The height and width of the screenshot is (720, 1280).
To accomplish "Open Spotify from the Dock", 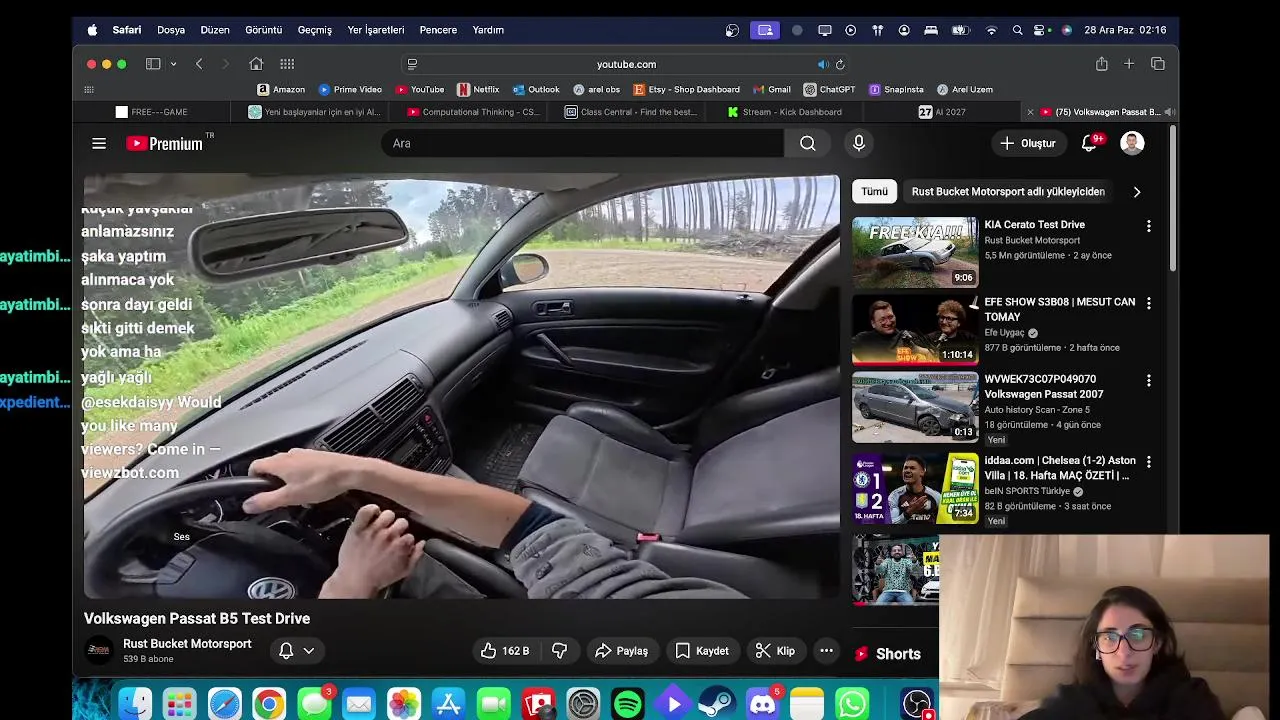I will pos(628,704).
